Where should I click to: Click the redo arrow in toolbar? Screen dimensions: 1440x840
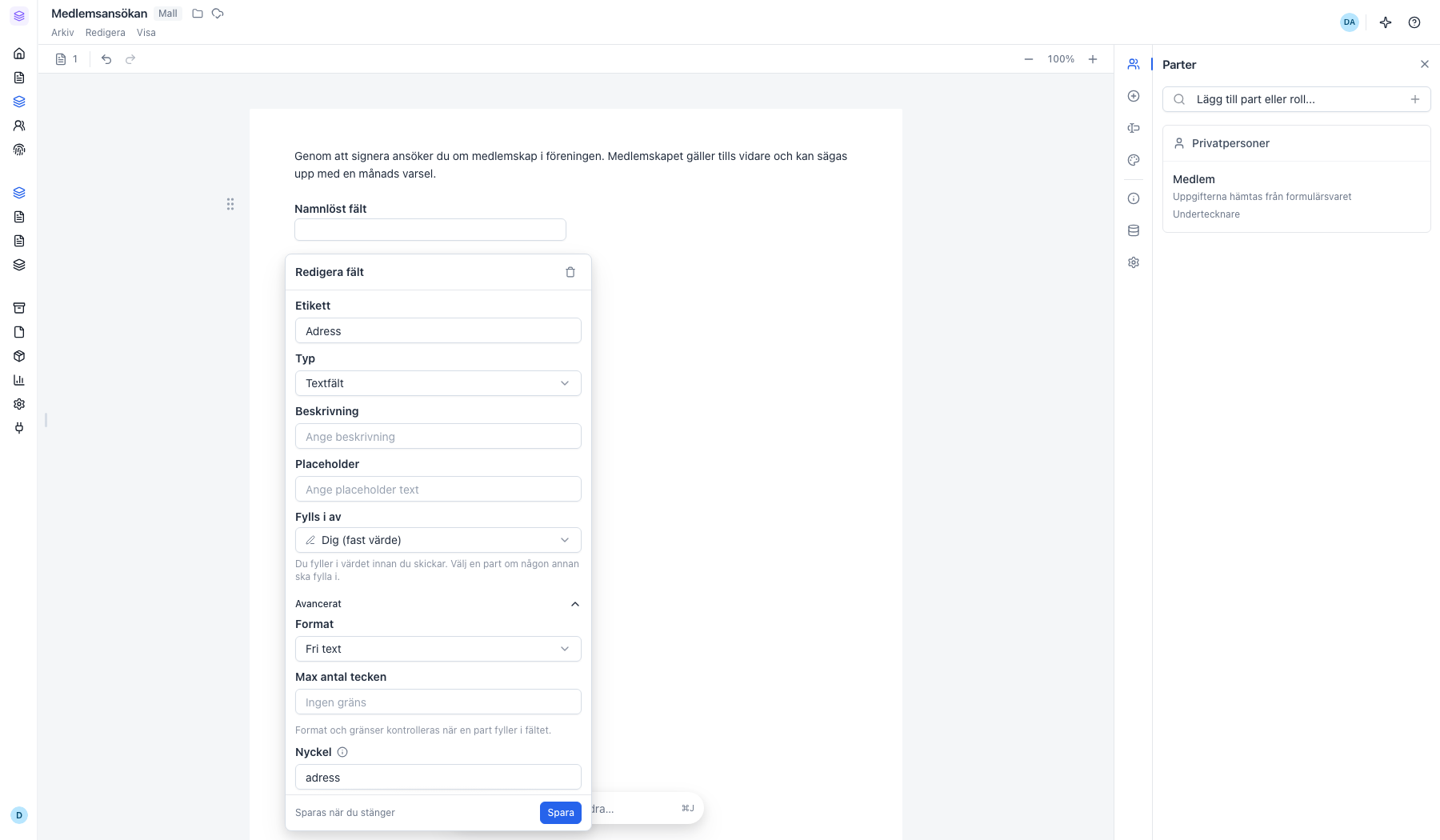[x=130, y=59]
